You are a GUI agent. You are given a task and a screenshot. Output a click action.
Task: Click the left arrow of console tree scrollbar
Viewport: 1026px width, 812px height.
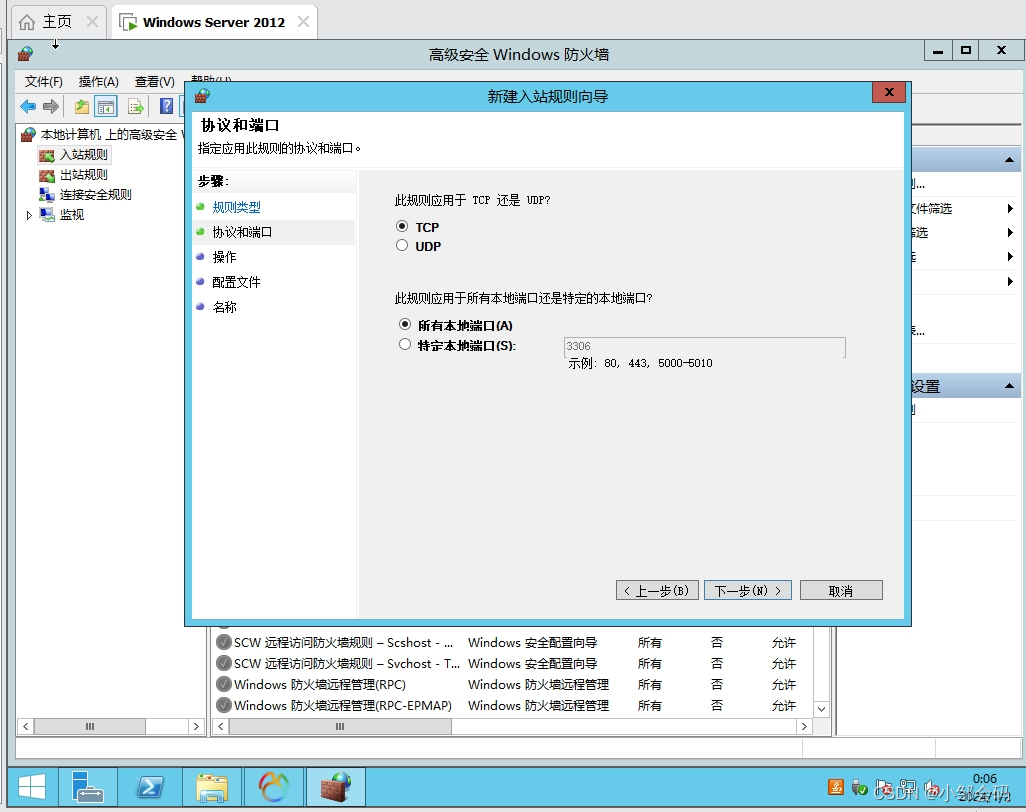[x=26, y=726]
